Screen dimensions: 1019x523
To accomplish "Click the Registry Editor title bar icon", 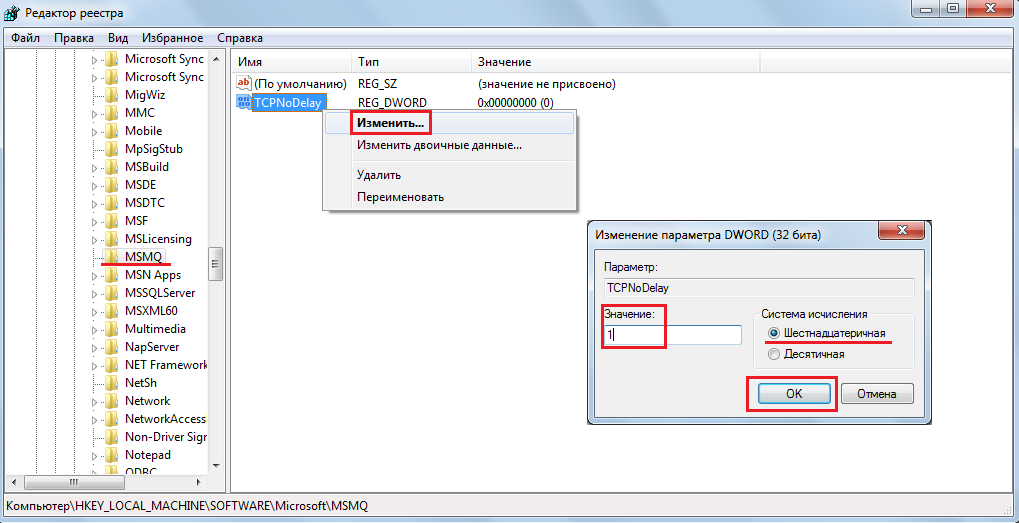I will click(x=11, y=12).
